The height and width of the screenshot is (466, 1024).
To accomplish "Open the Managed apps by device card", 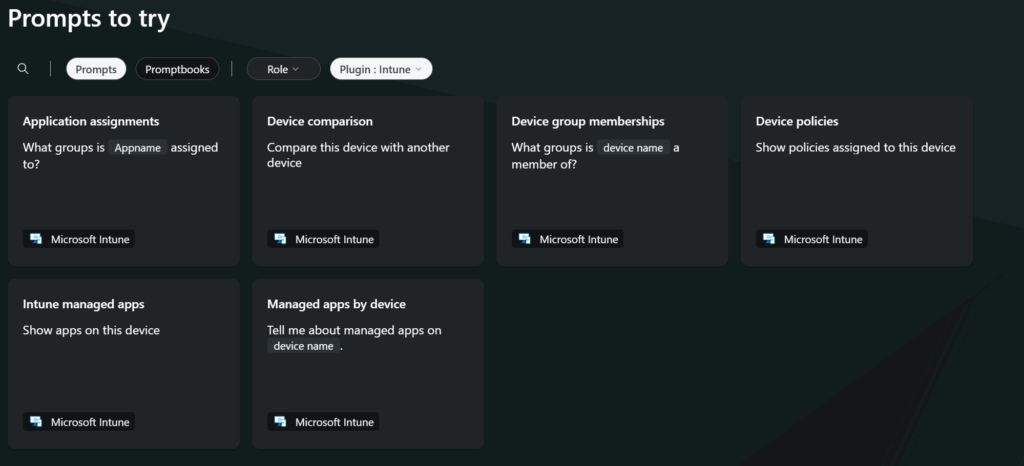I will click(x=368, y=364).
